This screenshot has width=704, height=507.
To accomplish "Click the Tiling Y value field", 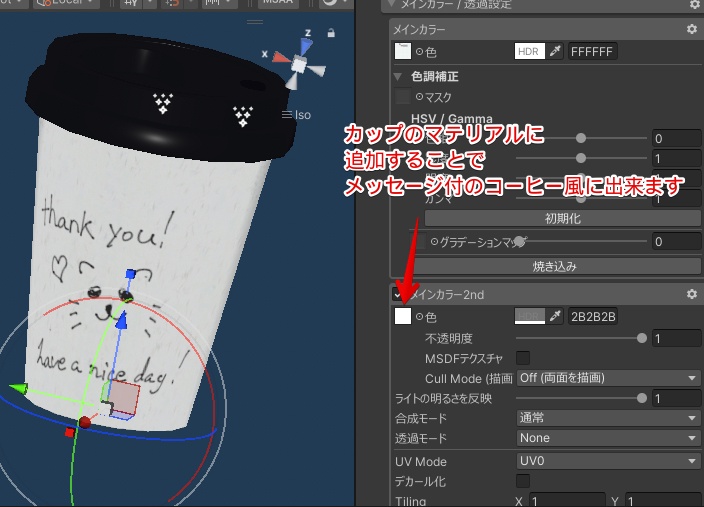I will click(x=663, y=500).
